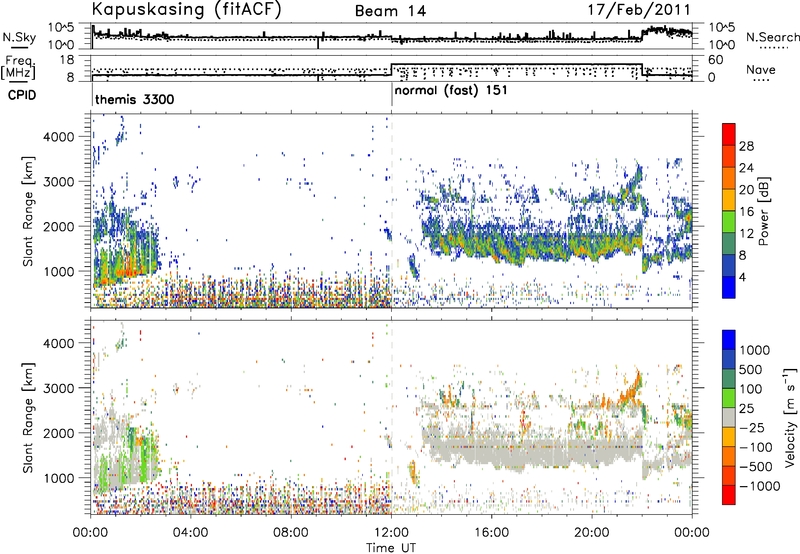
Task: Click the '4' Power colorbar value
Action: tap(742, 277)
